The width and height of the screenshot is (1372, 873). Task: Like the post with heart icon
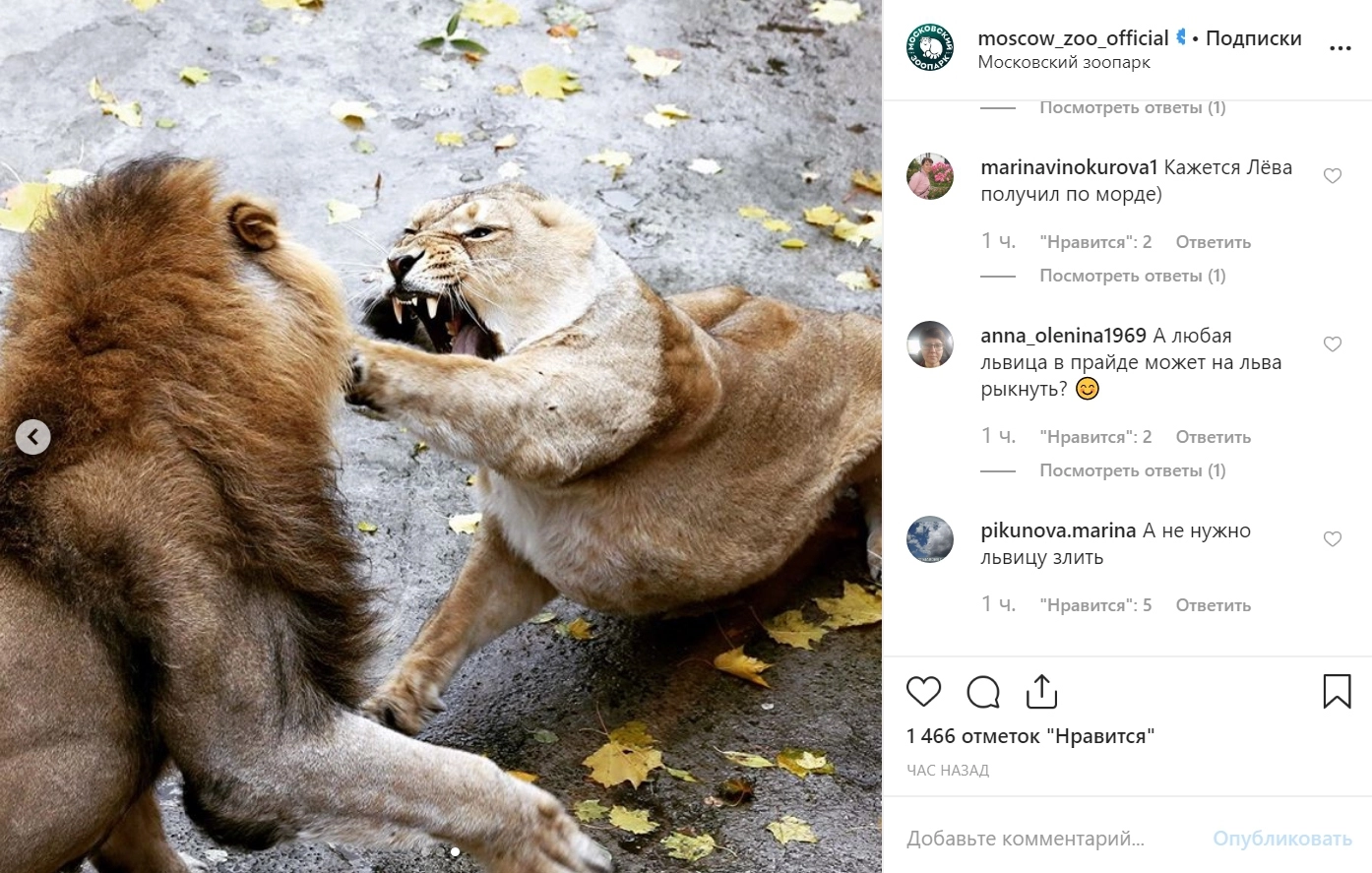(x=923, y=692)
